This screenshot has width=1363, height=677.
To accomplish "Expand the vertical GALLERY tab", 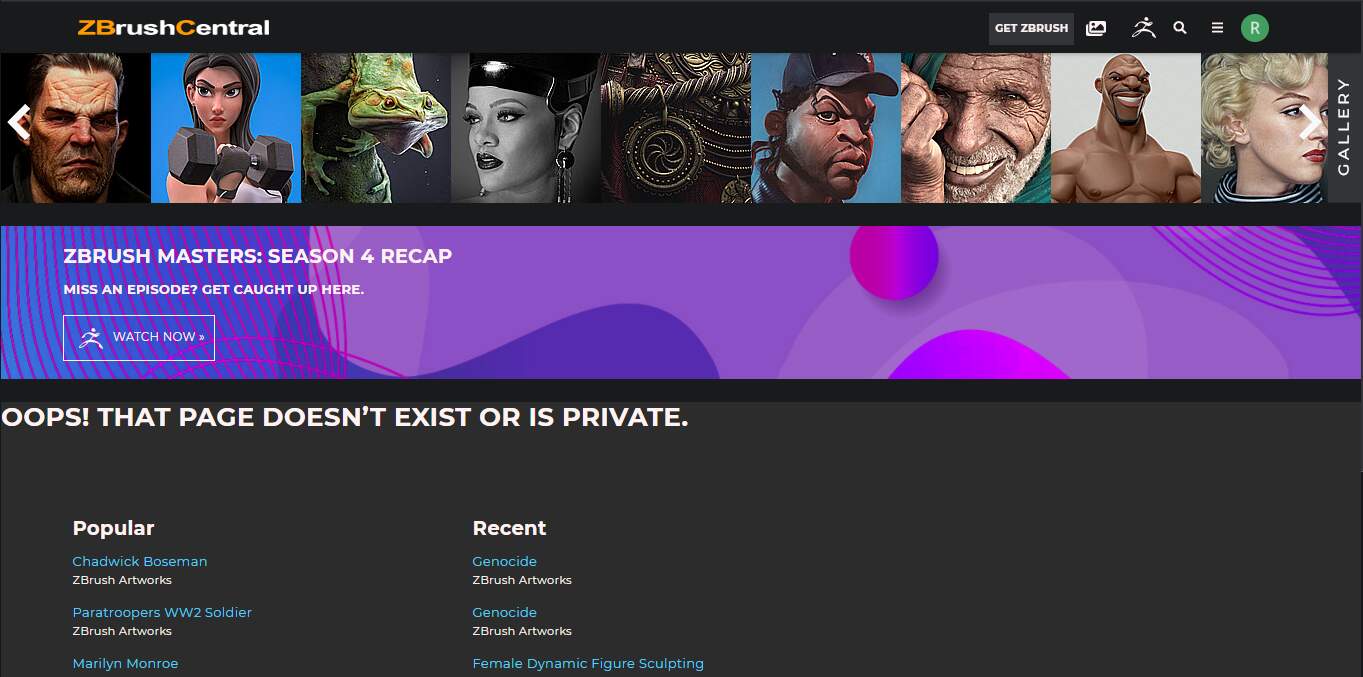I will coord(1344,127).
